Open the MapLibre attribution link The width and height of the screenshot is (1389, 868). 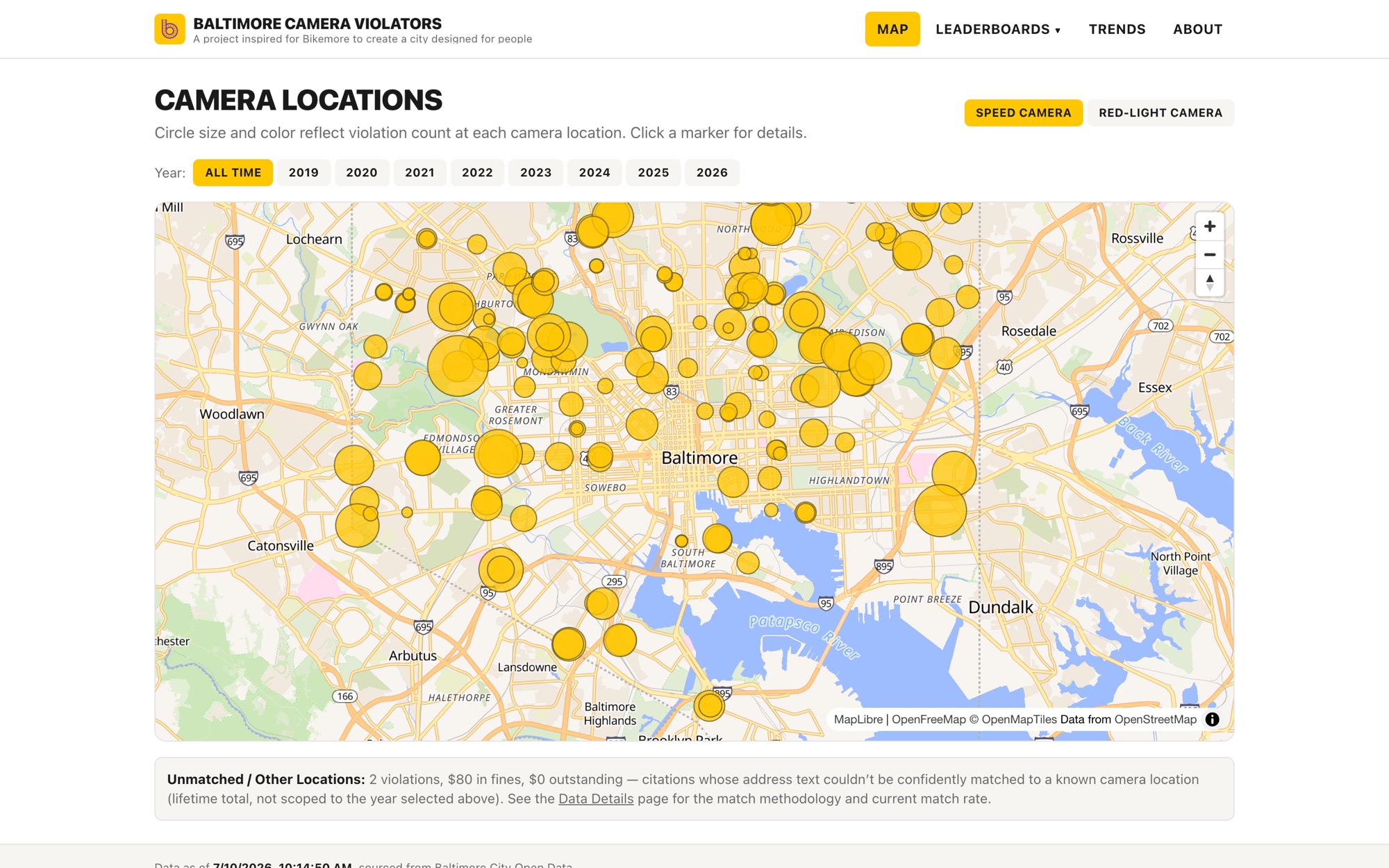tap(858, 719)
